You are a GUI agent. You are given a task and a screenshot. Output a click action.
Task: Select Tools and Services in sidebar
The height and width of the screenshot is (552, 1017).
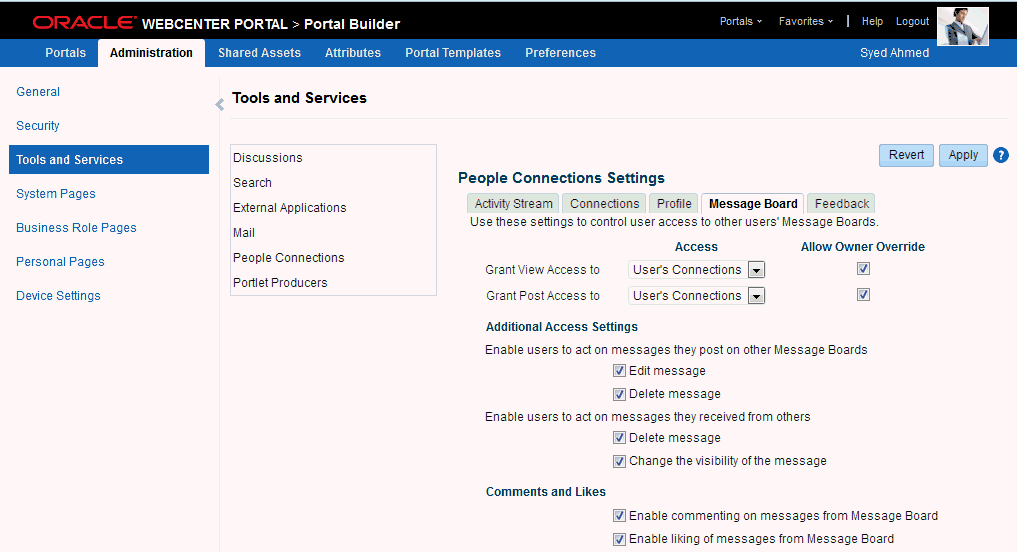coord(109,160)
